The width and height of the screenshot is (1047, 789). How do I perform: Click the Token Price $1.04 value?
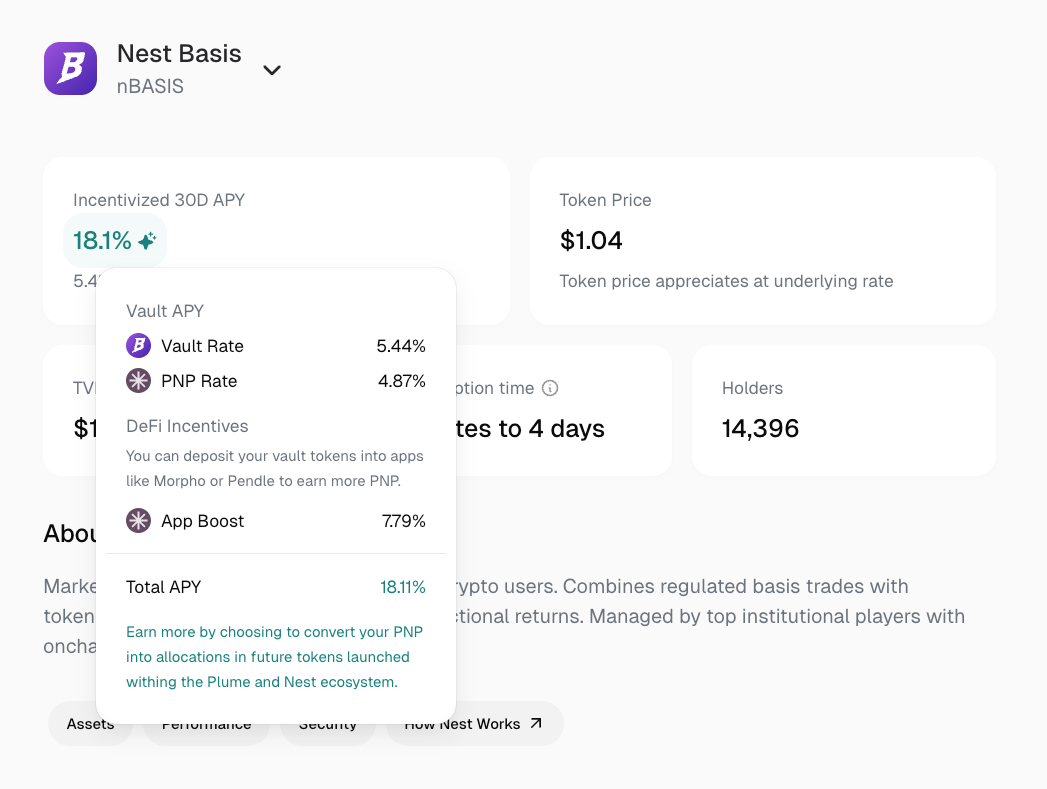pyautogui.click(x=591, y=240)
